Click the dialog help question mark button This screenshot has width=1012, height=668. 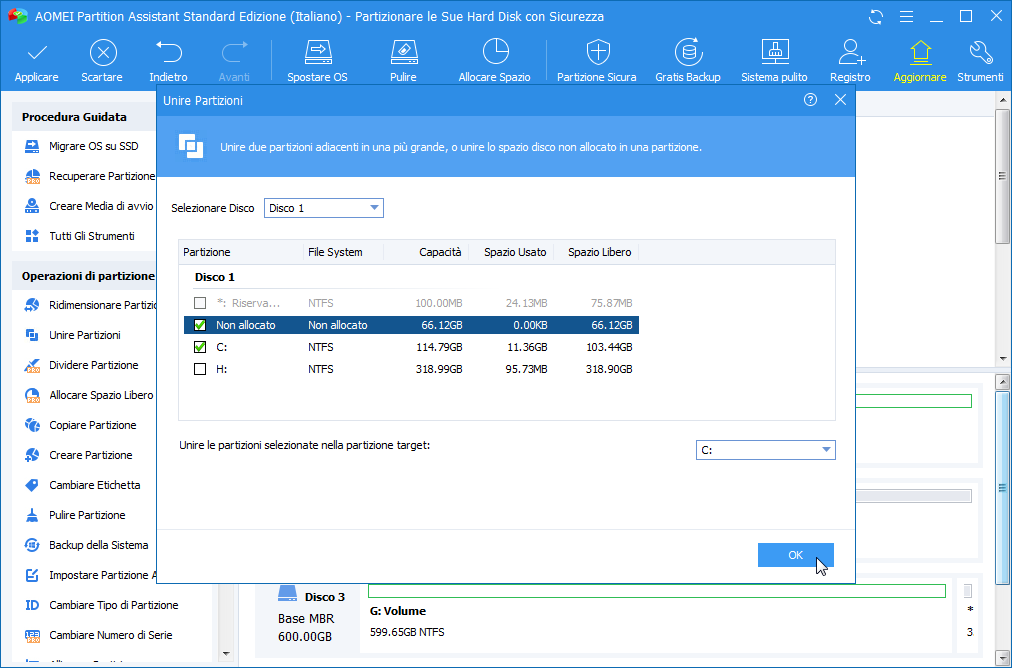coord(810,100)
